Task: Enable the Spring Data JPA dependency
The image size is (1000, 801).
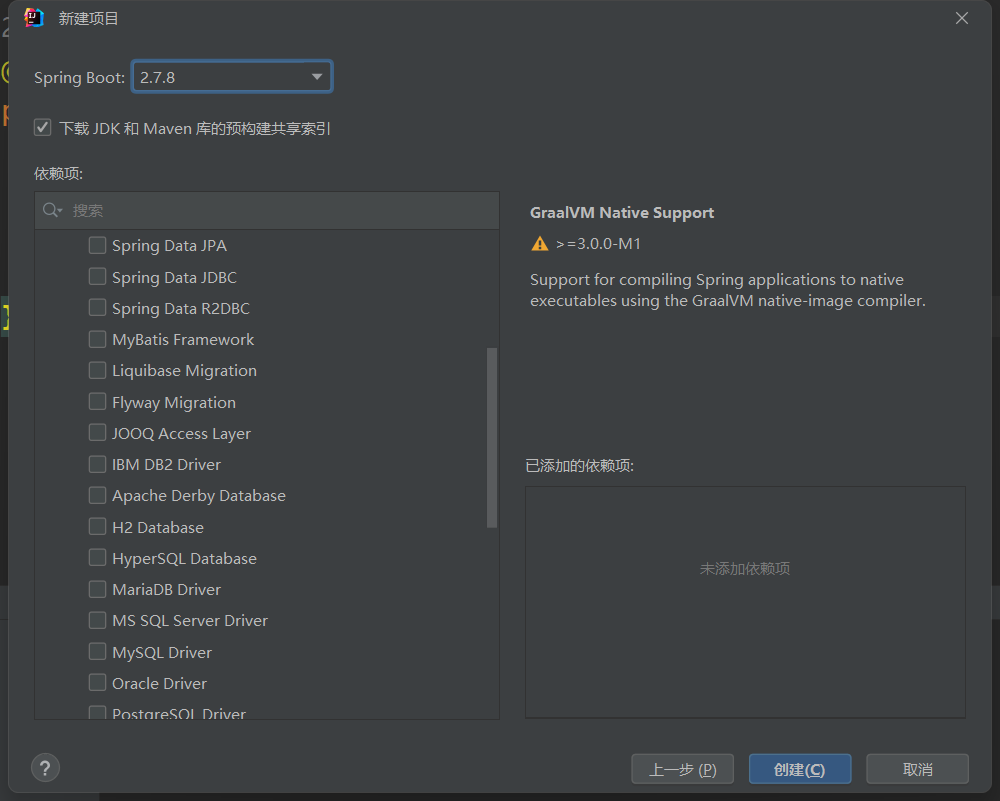Action: point(97,245)
